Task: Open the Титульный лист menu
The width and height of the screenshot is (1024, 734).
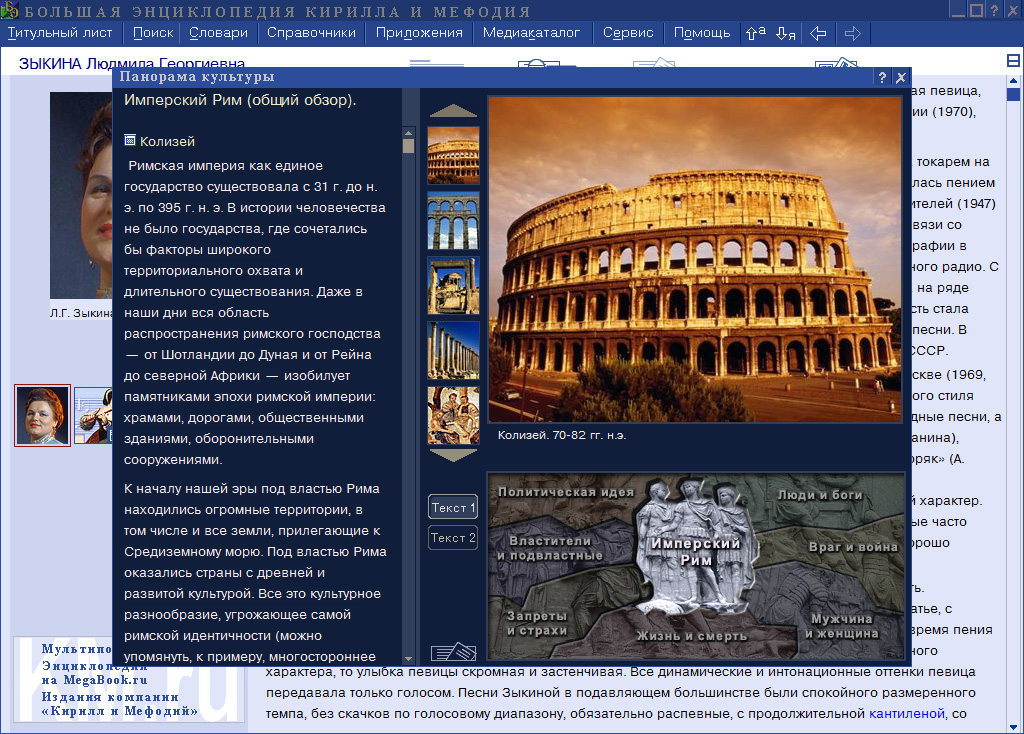Action: click(x=60, y=33)
